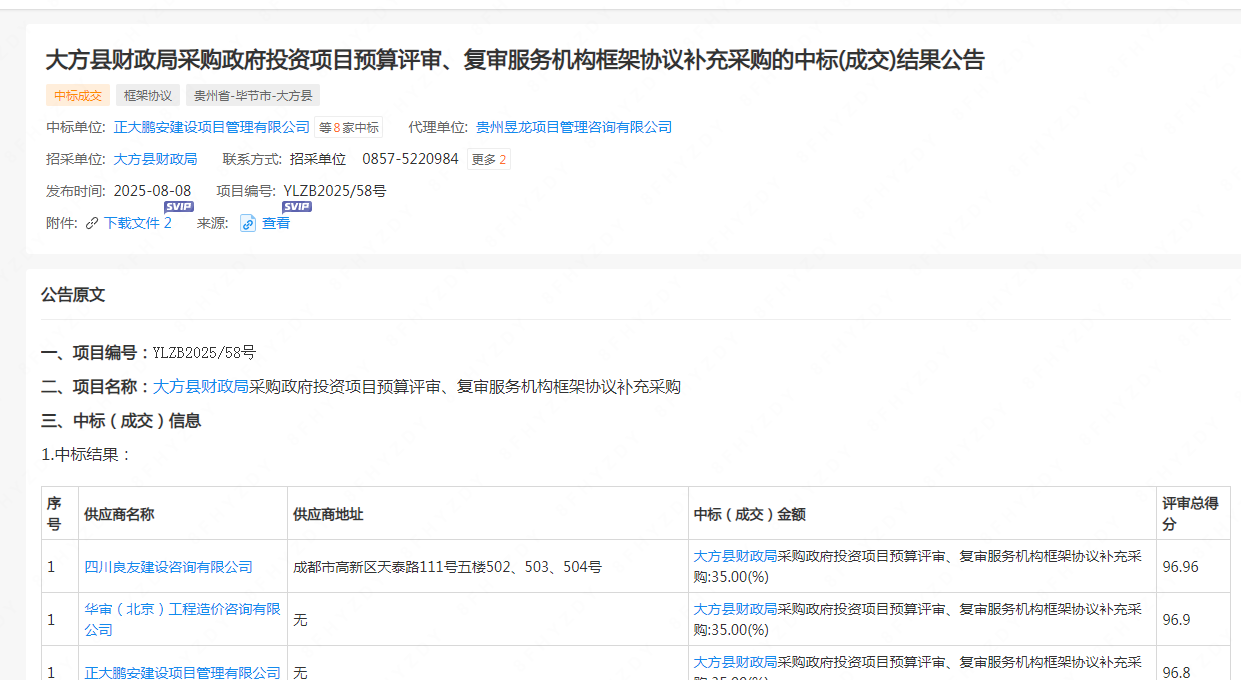Open 正大鹏安建设项目管理有限公司 in header
The width and height of the screenshot is (1241, 680).
pyautogui.click(x=212, y=128)
